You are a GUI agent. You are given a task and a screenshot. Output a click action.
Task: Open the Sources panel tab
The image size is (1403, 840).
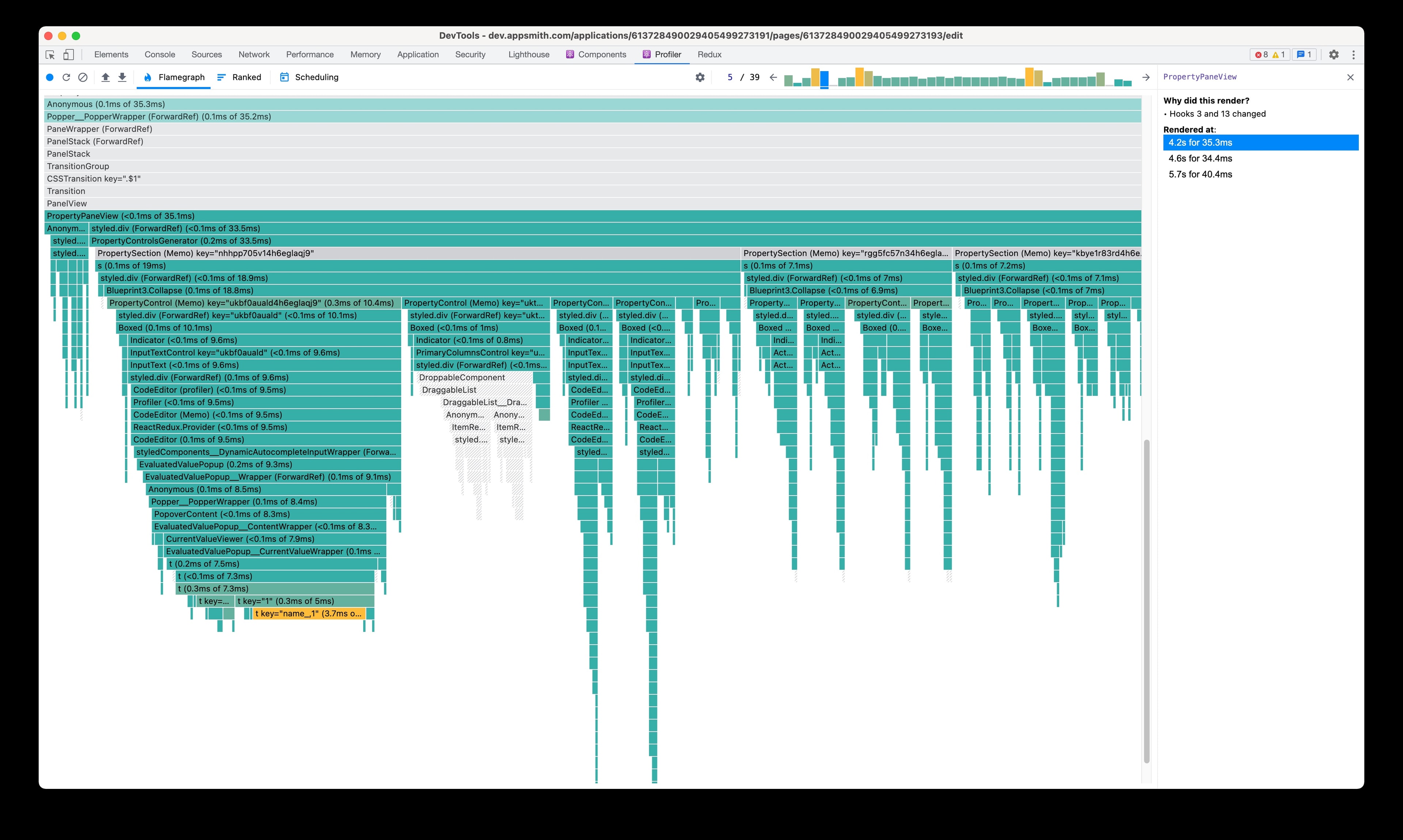tap(207, 54)
